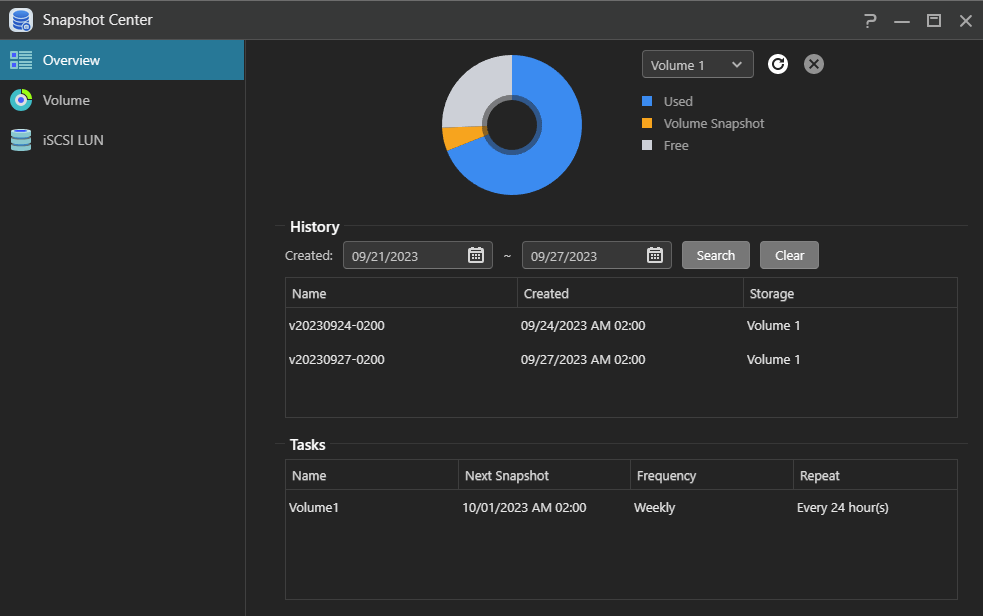Image resolution: width=983 pixels, height=616 pixels.
Task: Open calendar for the 09/27/2023 end date
Action: [655, 255]
